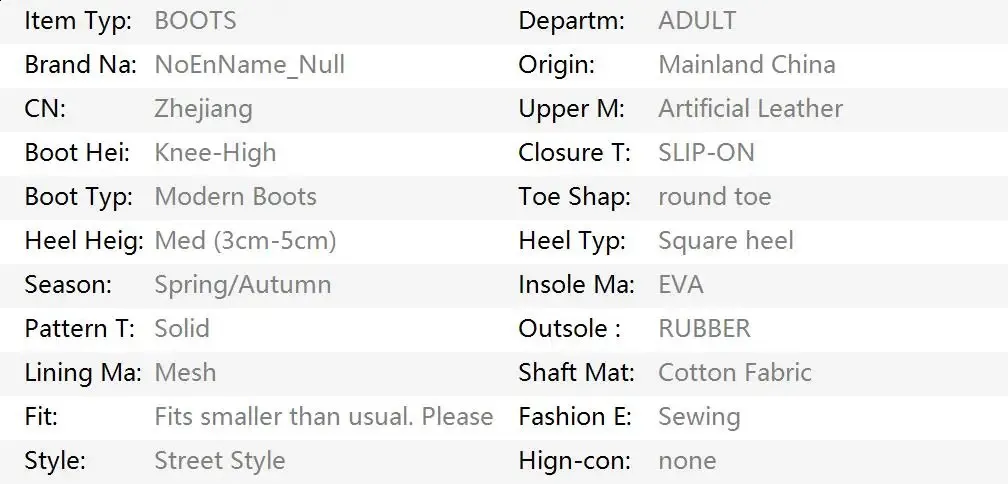Select the Street Style value

tap(220, 461)
